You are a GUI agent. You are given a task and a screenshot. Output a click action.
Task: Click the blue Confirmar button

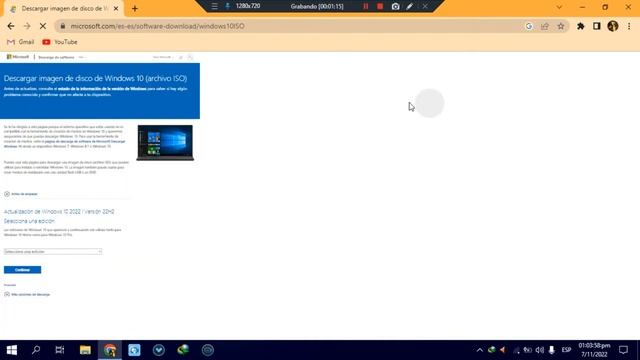click(22, 270)
